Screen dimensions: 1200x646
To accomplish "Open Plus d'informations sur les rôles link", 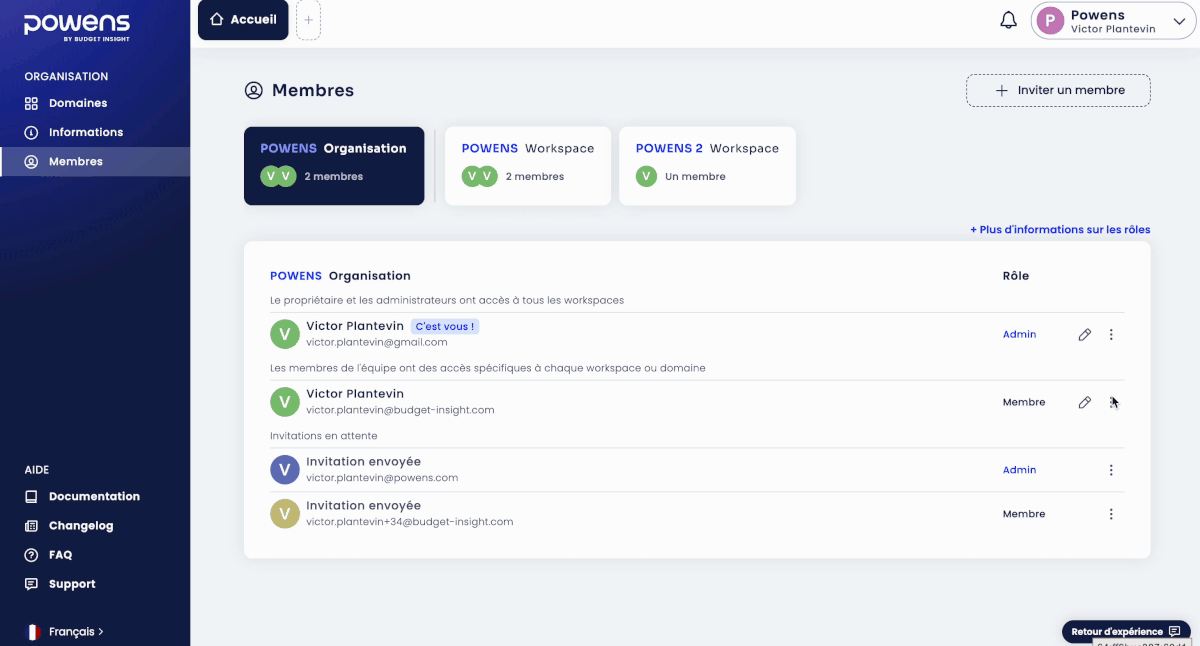I will pyautogui.click(x=1060, y=230).
